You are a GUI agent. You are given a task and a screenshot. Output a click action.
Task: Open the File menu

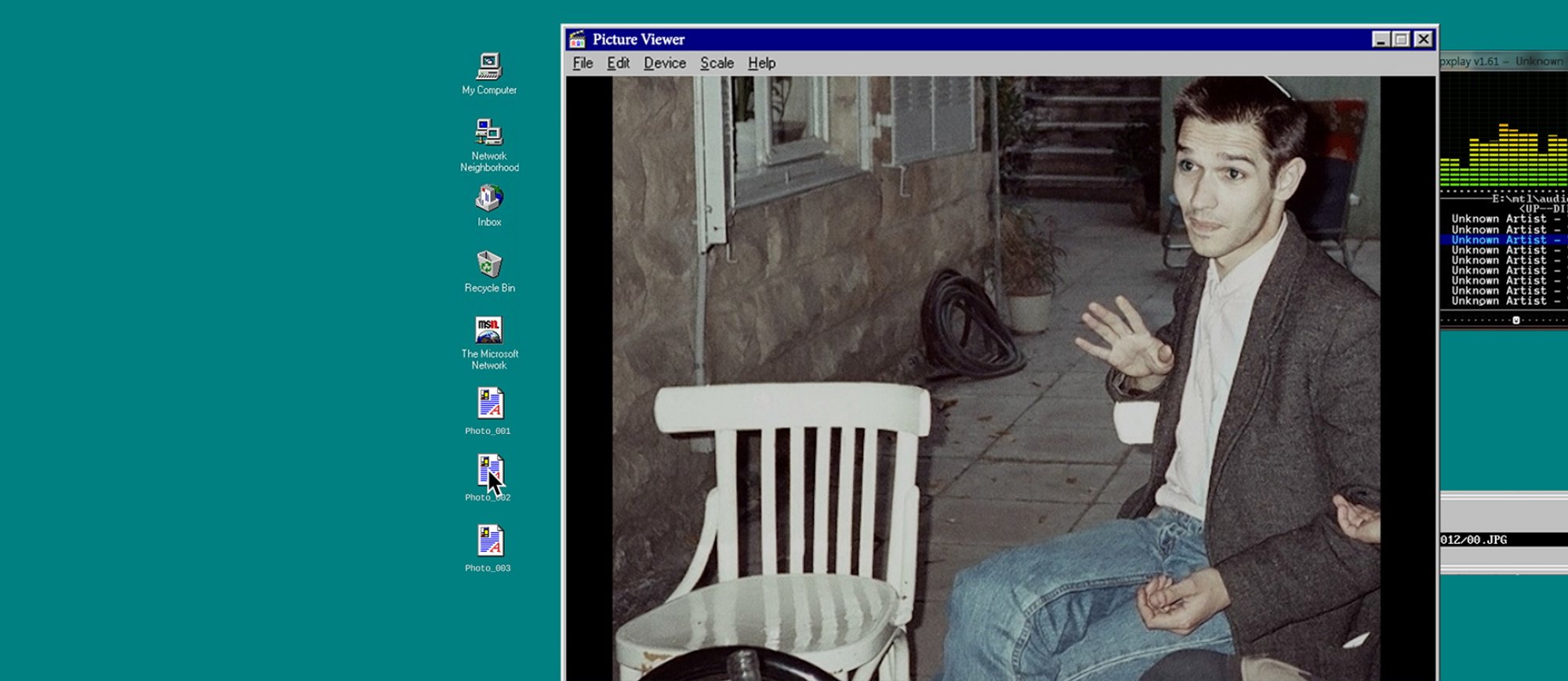click(583, 63)
